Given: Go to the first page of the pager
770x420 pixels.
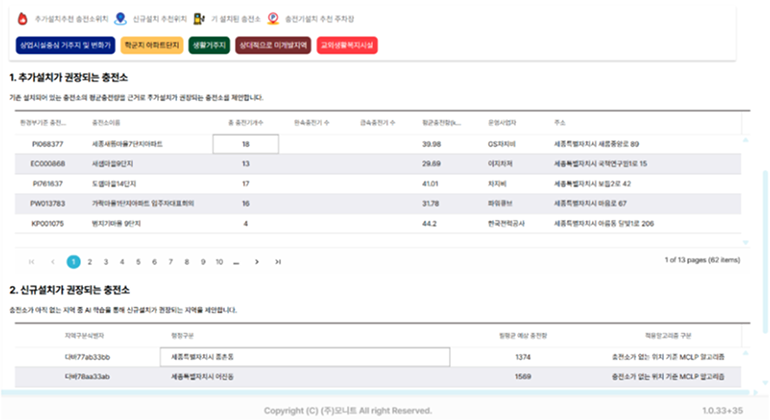Looking at the screenshot, I should point(30,261).
